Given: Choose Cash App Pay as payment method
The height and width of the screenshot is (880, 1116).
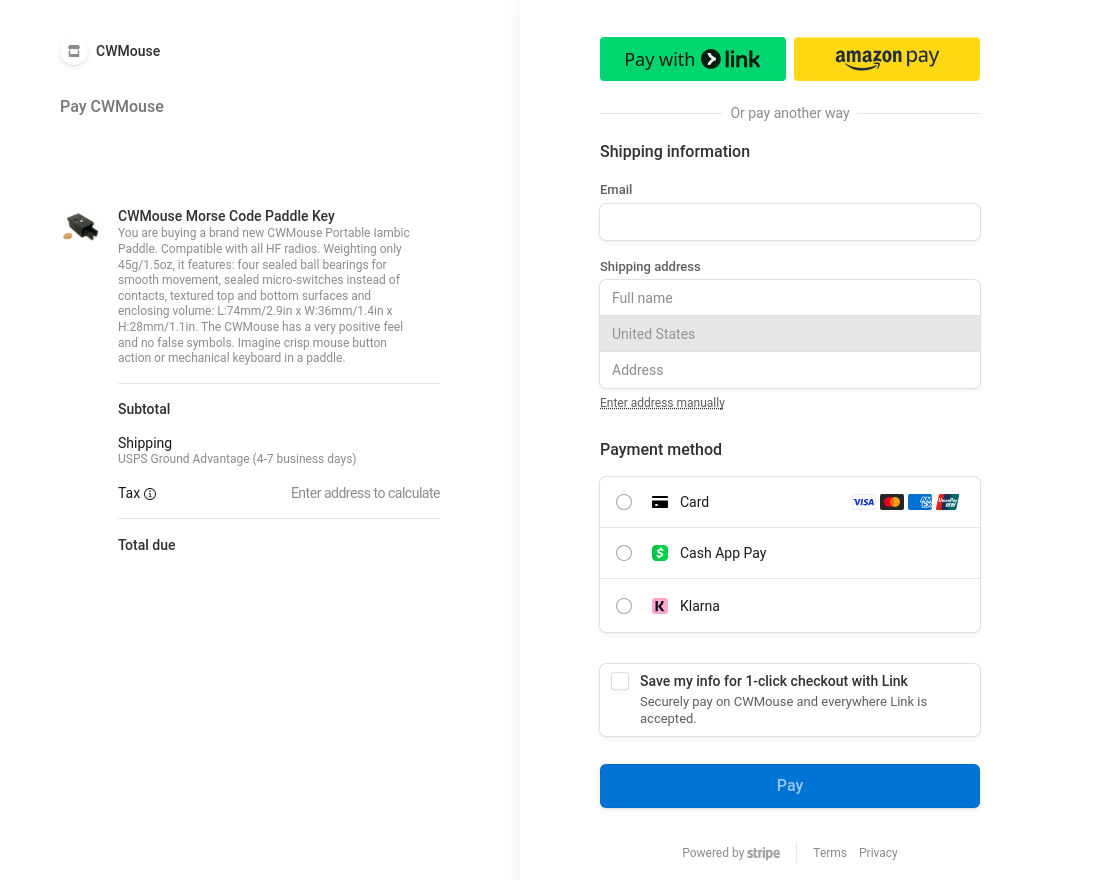Looking at the screenshot, I should (x=624, y=553).
